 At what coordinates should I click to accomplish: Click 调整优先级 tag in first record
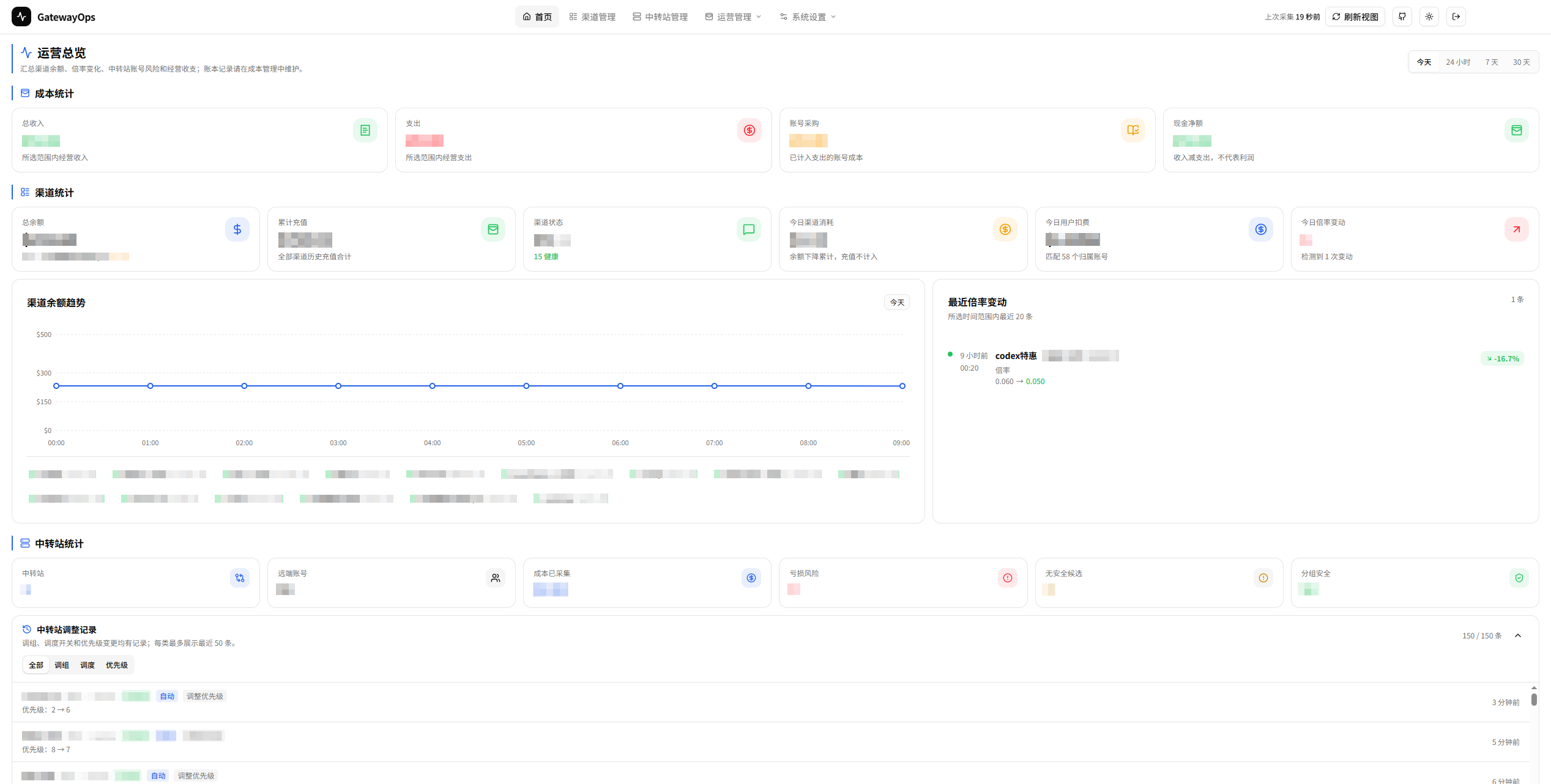tap(205, 697)
